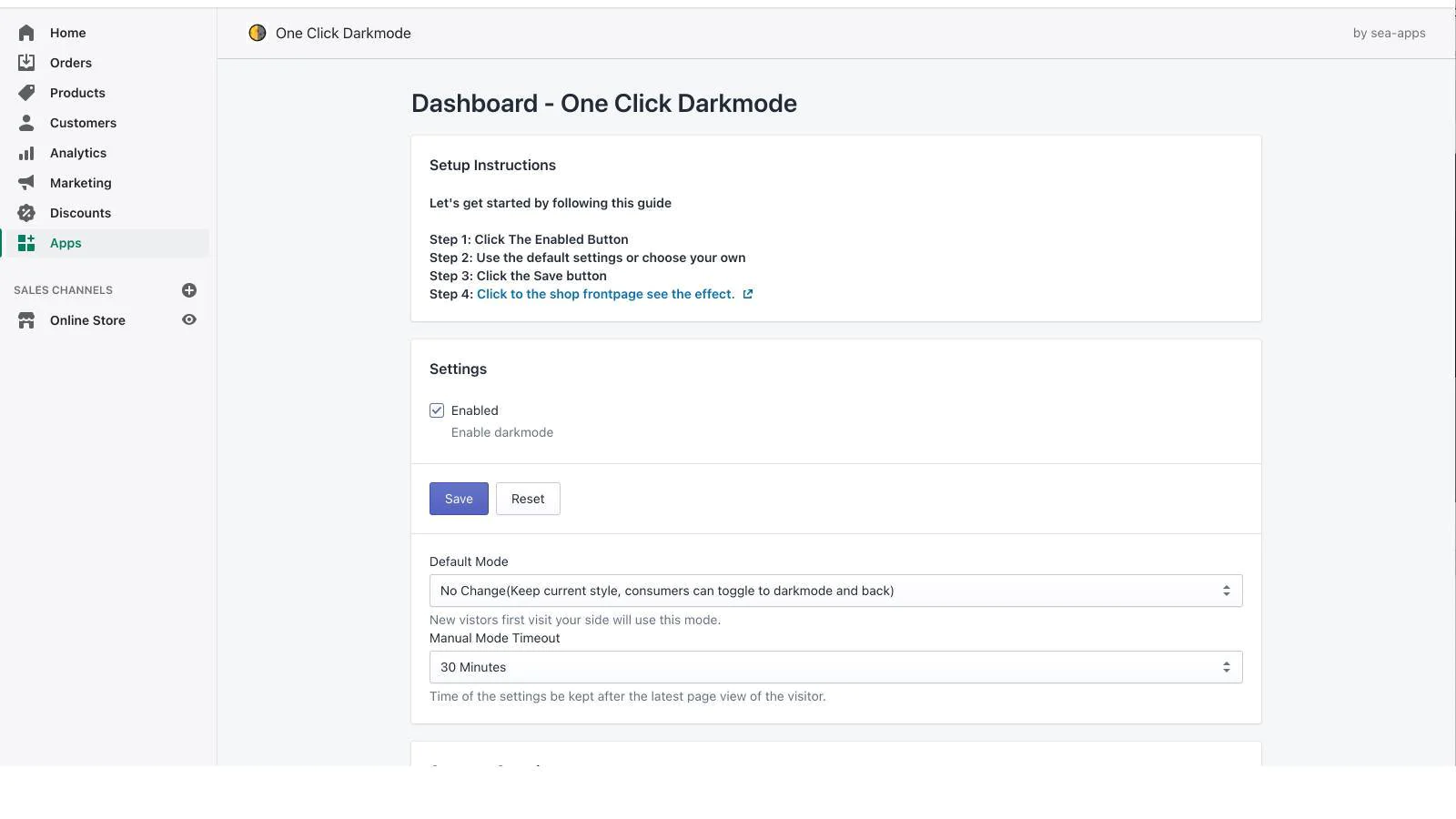This screenshot has height=819, width=1456.
Task: Add a sales channel with plus icon
Action: (x=189, y=290)
